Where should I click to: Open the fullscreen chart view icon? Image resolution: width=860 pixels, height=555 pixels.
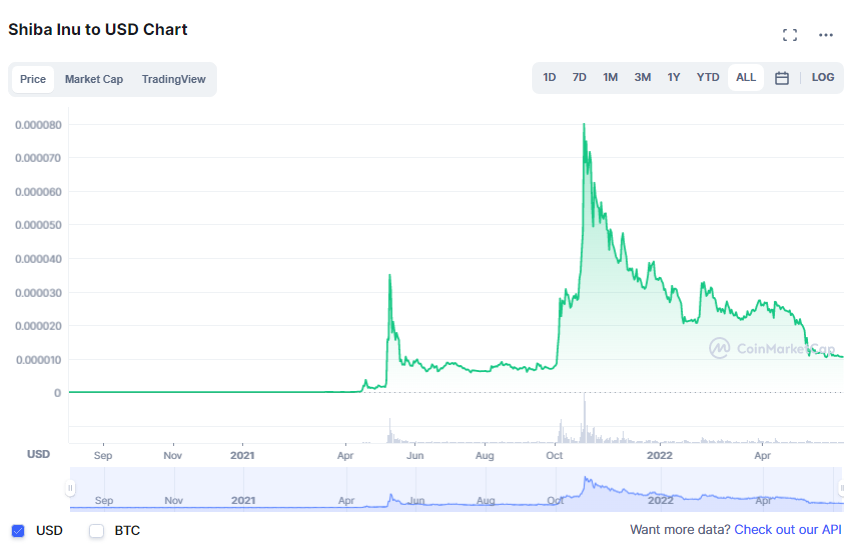pyautogui.click(x=790, y=35)
